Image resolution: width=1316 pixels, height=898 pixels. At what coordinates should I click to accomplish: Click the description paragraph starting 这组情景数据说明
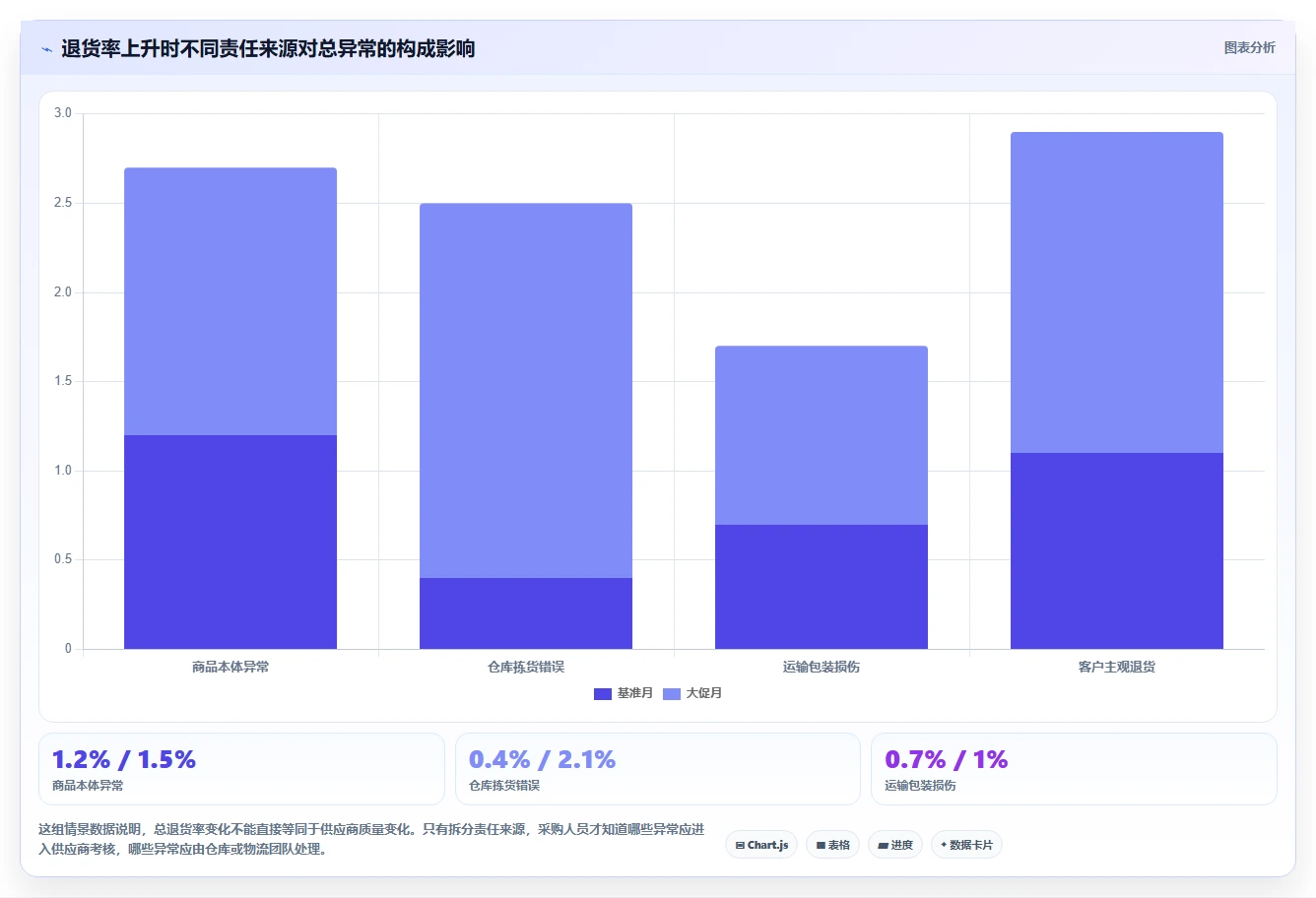pos(371,839)
